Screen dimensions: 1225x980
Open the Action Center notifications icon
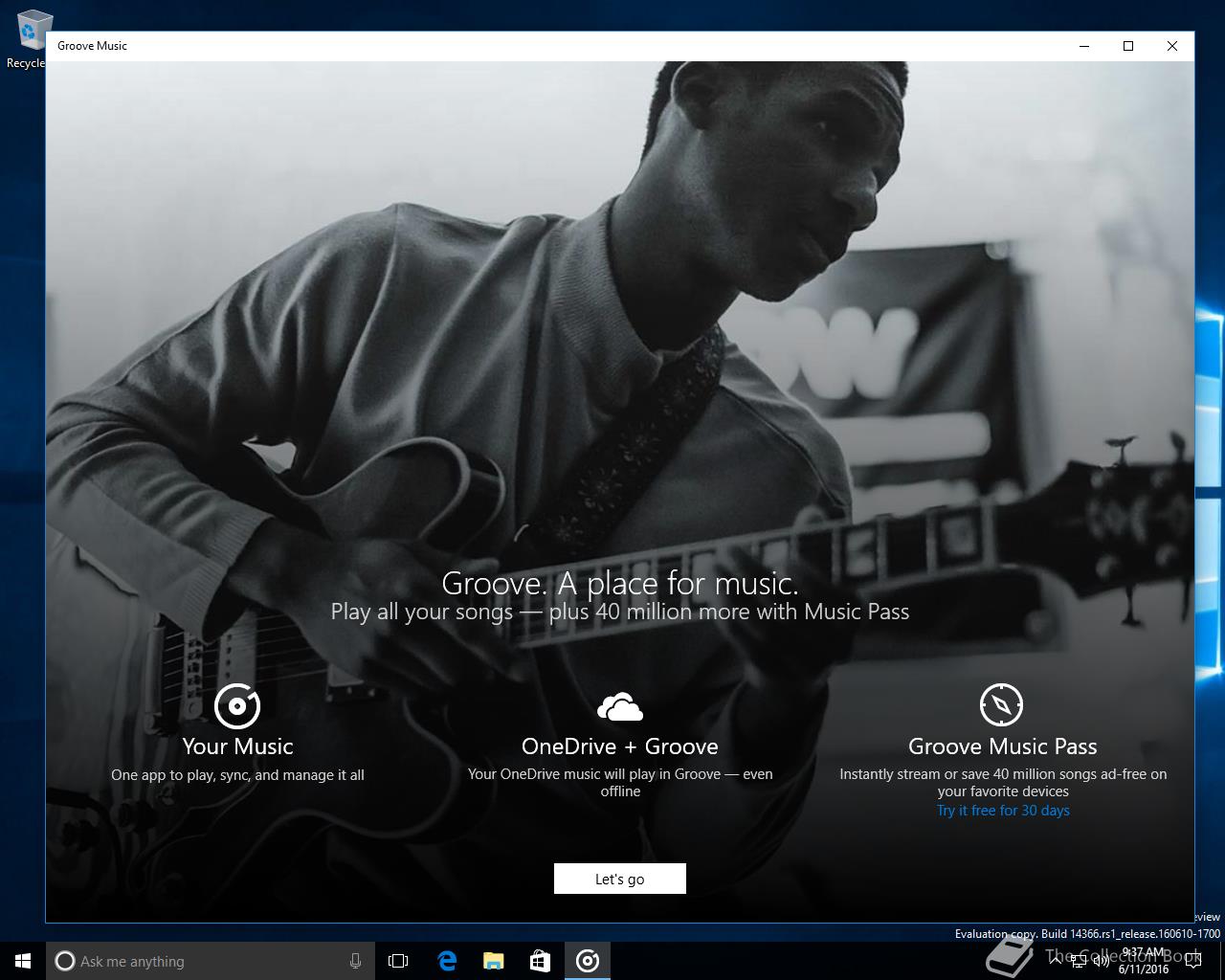(x=1193, y=961)
